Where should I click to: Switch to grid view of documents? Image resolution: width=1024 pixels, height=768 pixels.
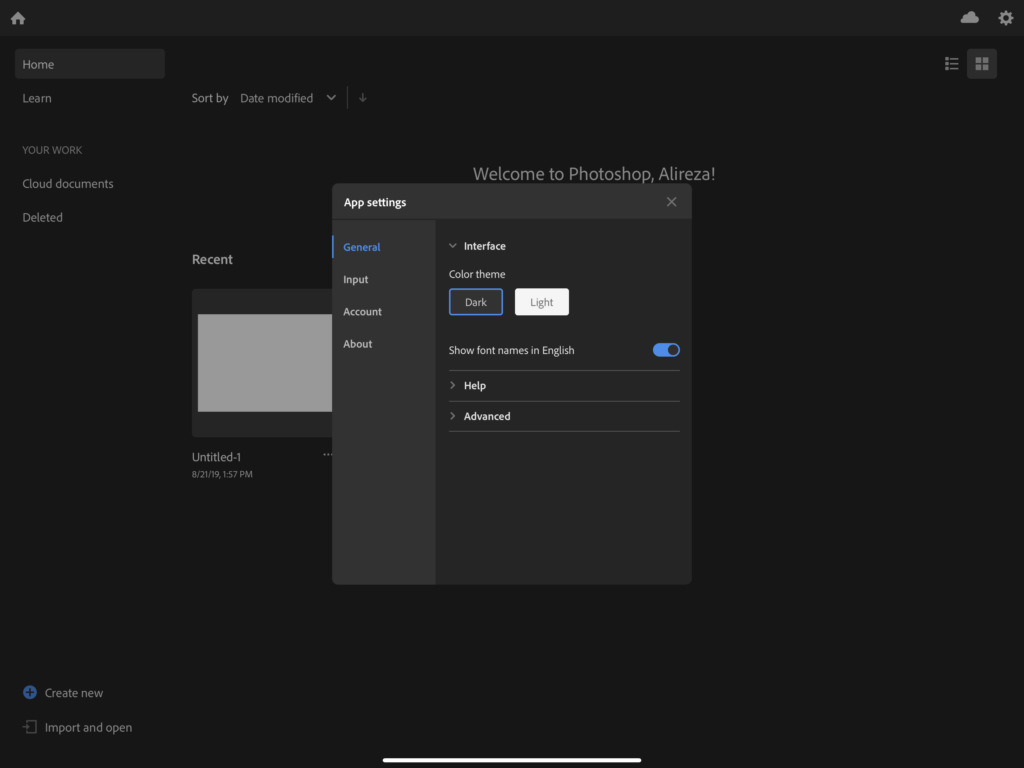981,63
